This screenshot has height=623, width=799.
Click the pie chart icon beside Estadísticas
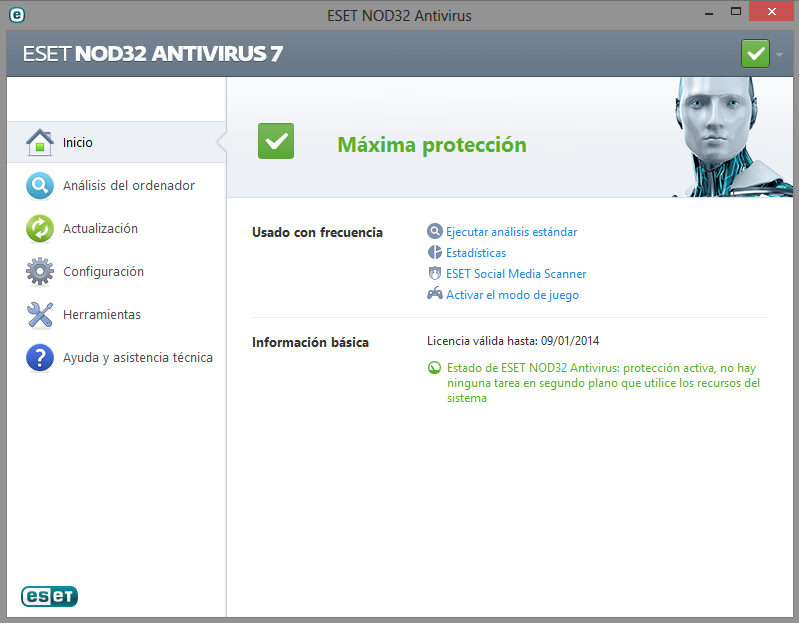[434, 252]
